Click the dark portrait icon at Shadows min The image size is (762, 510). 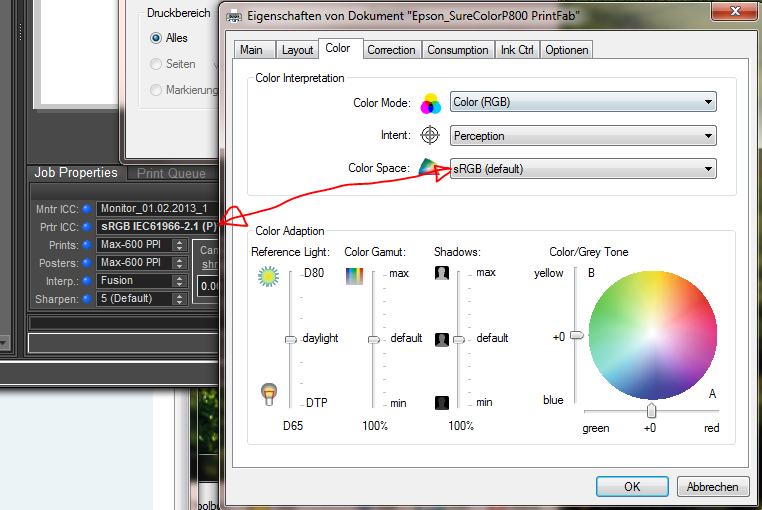point(442,402)
